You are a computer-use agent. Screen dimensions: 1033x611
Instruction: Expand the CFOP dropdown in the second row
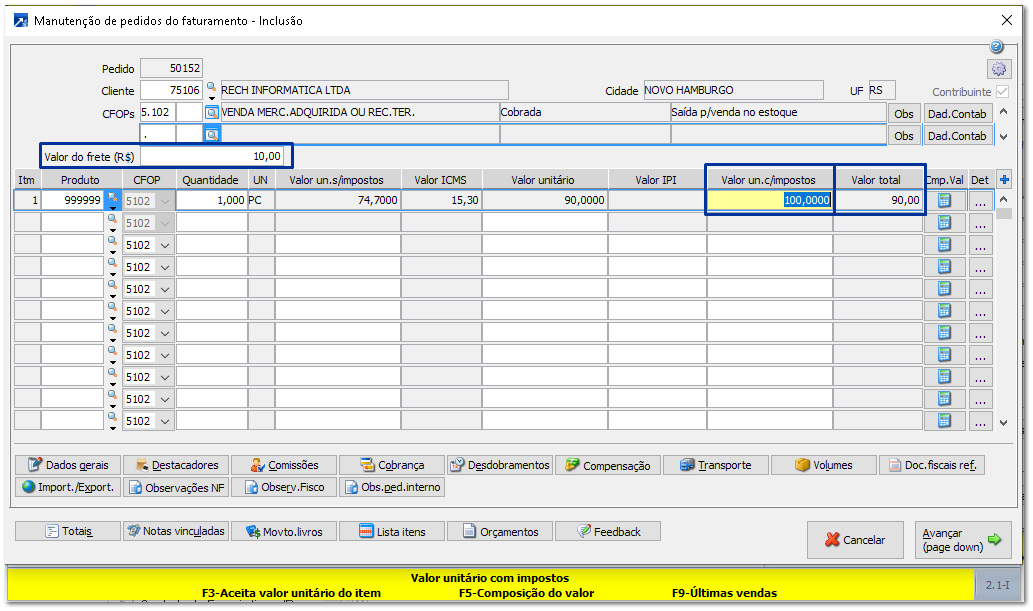pos(164,223)
